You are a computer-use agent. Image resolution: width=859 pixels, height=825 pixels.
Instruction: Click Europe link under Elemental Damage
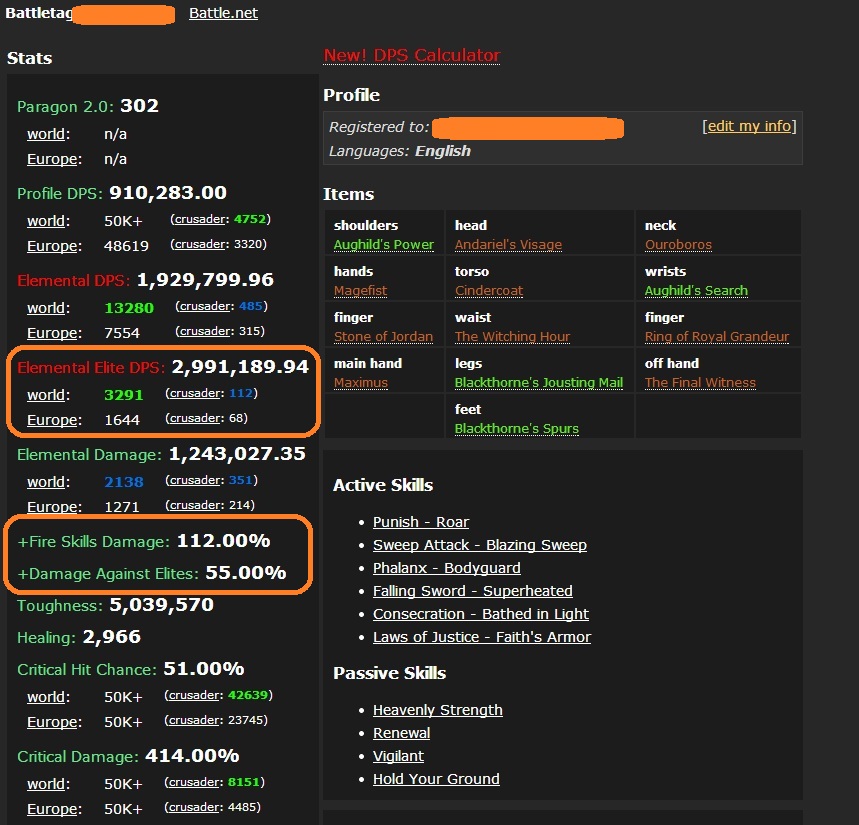[x=52, y=508]
